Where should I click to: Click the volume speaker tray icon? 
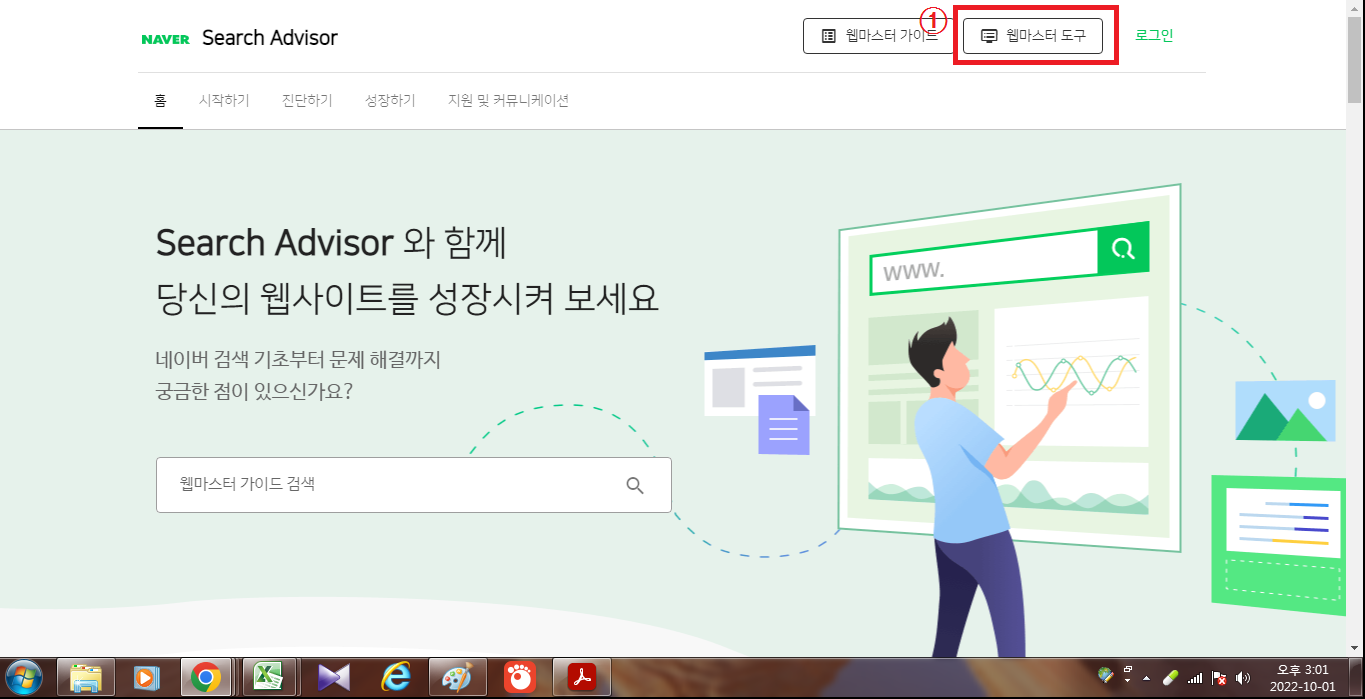click(1243, 677)
